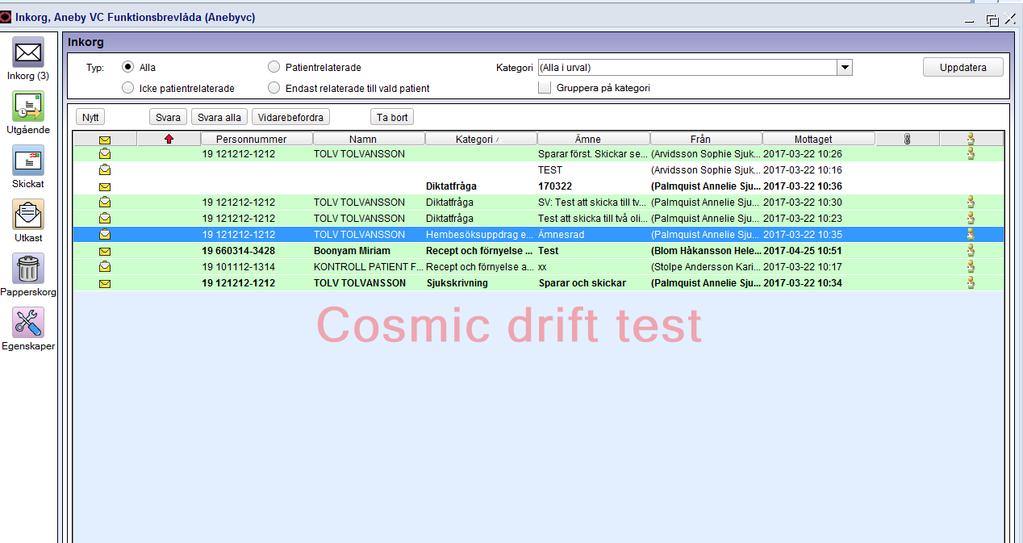Open the Papperskorg trash icon
The image size is (1023, 543).
28,269
